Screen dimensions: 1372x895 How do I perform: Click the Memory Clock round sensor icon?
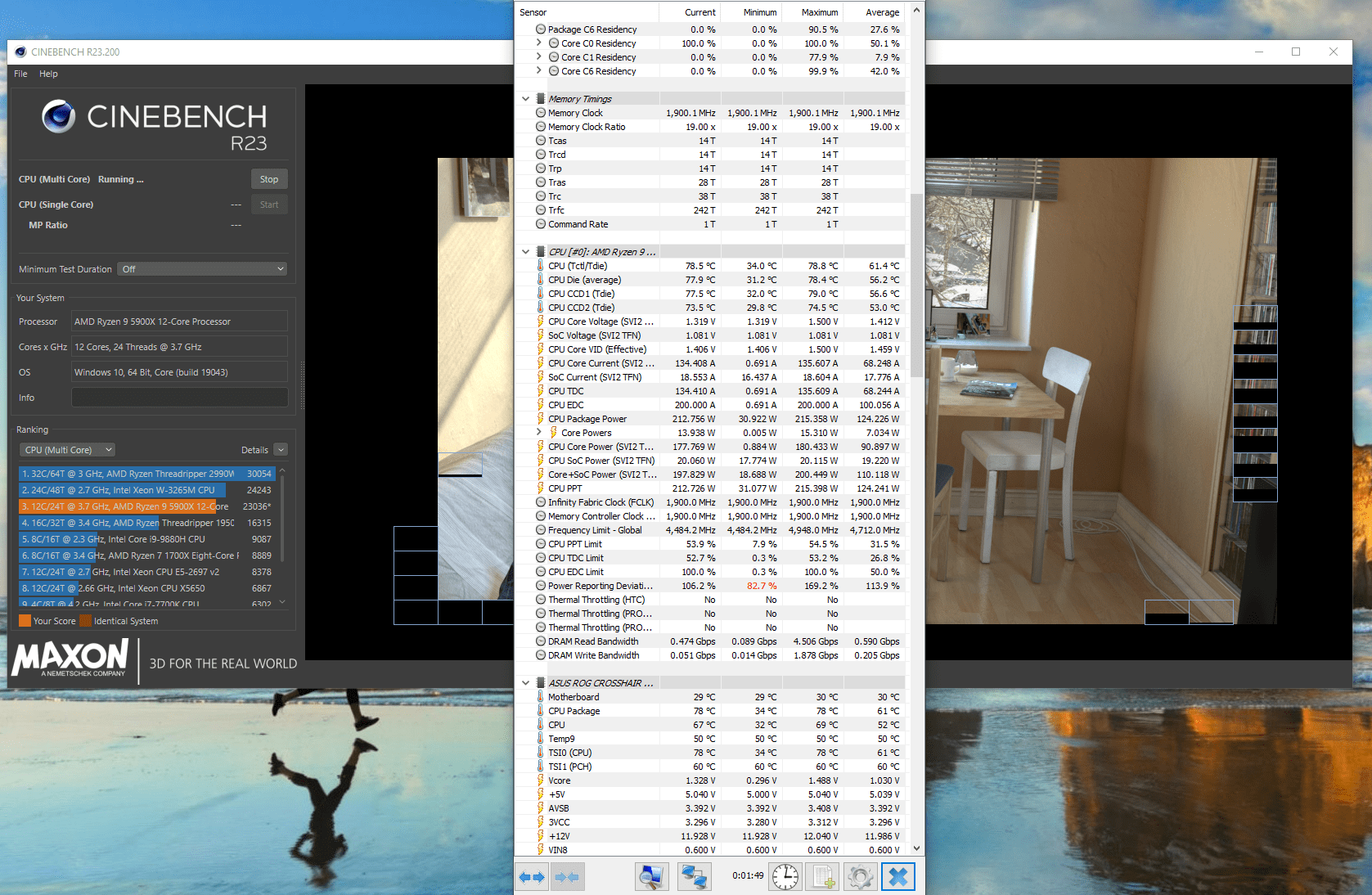click(541, 113)
